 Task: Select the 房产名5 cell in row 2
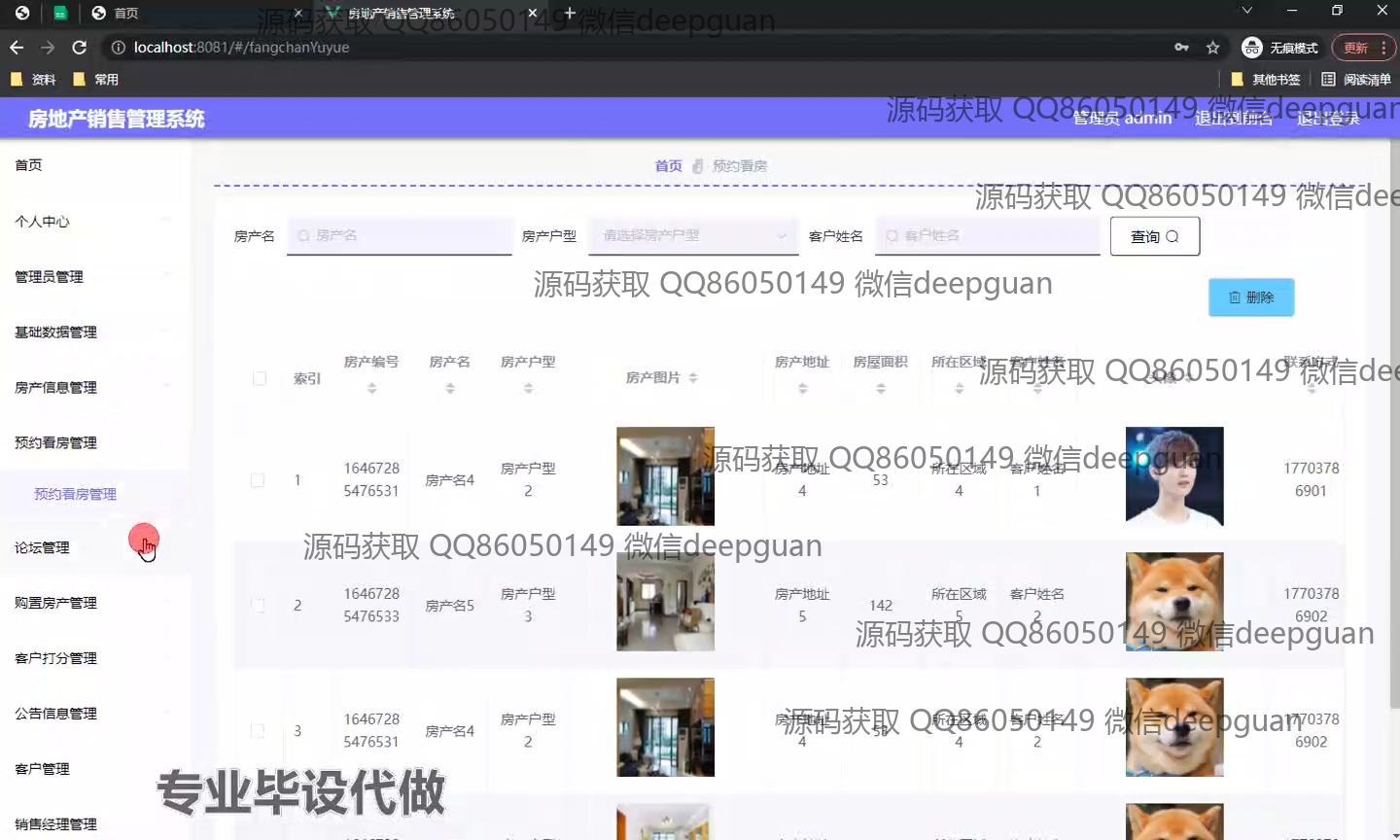coord(449,606)
